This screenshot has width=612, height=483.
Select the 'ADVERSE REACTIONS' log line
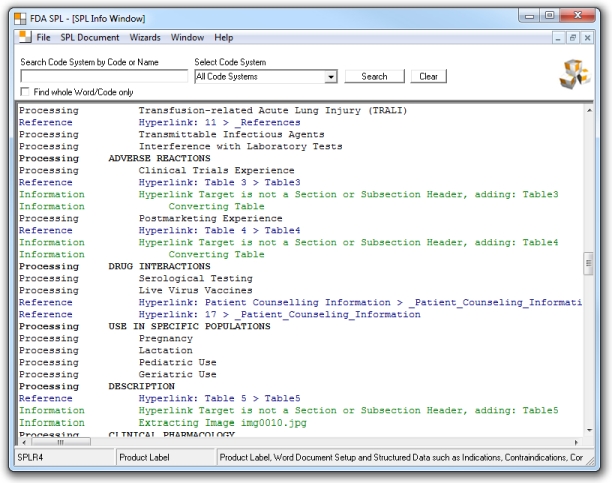[x=159, y=158]
